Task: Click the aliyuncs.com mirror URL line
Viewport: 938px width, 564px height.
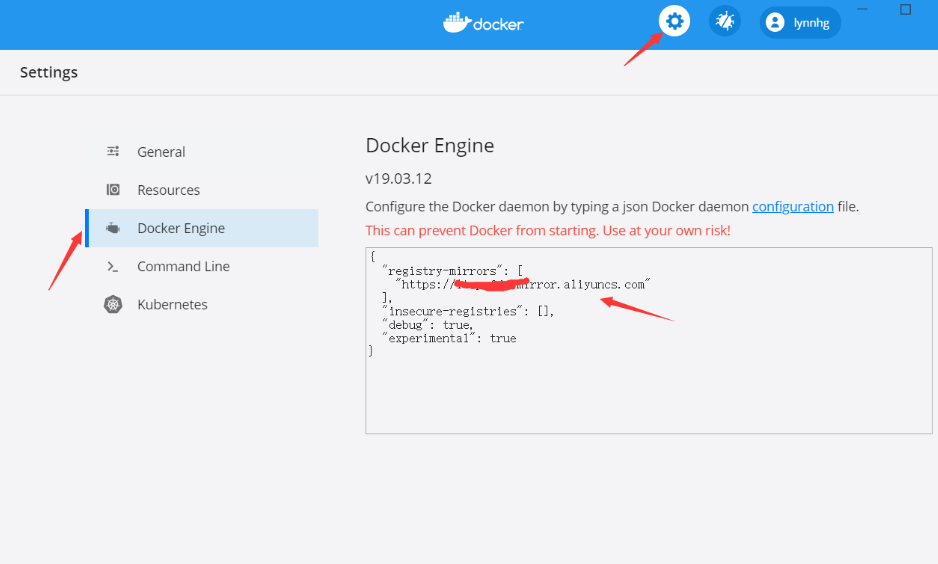Action: coord(522,285)
